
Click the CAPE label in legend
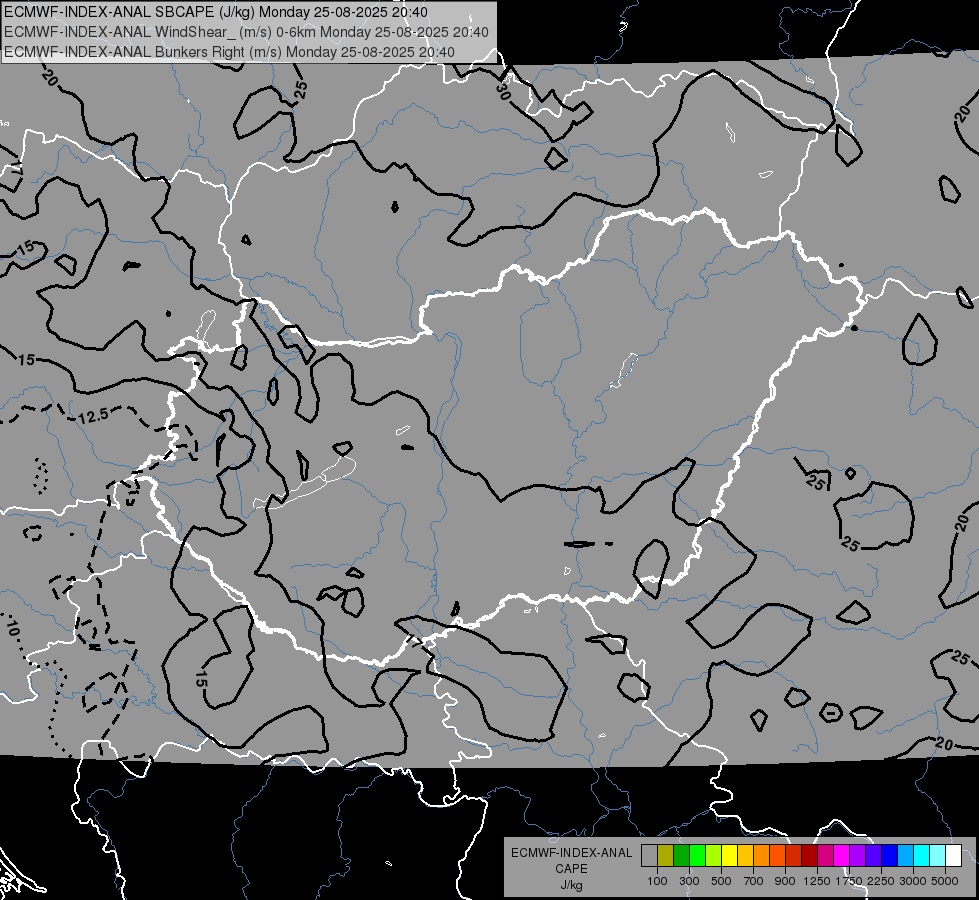(571, 869)
